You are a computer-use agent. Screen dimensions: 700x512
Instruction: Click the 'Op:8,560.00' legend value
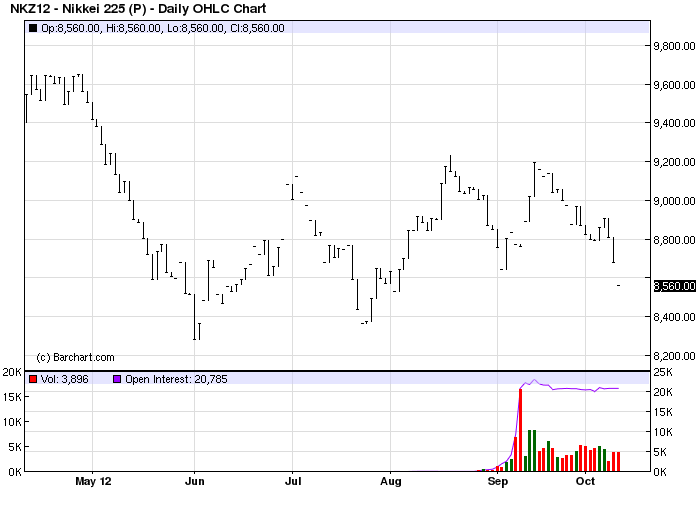71,28
